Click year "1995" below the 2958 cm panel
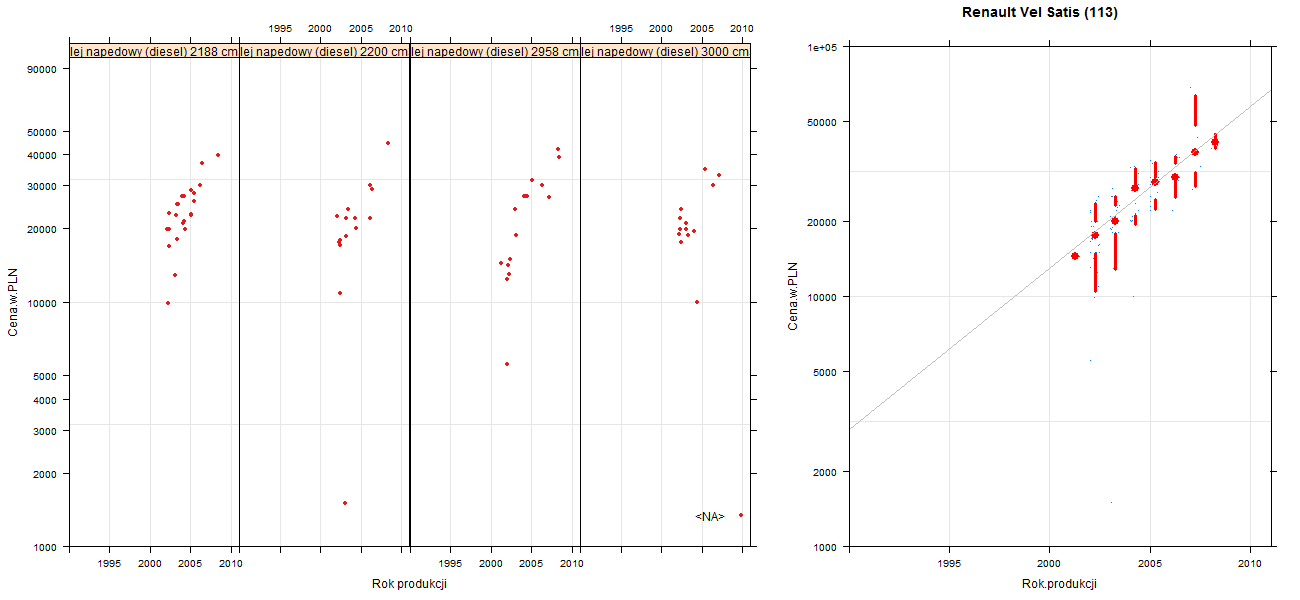The image size is (1300, 600). coord(451,564)
